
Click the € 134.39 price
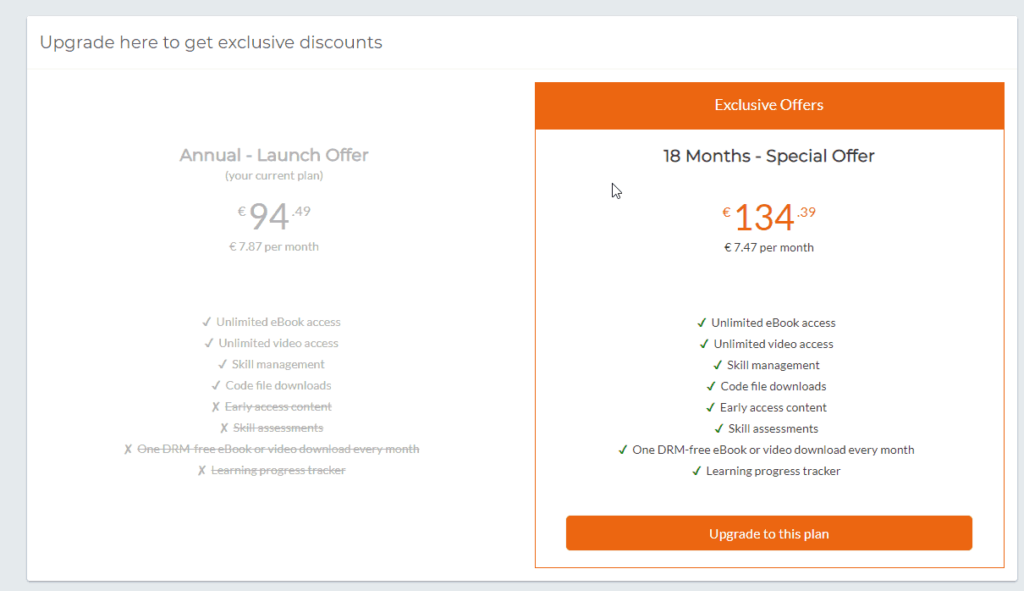click(768, 215)
